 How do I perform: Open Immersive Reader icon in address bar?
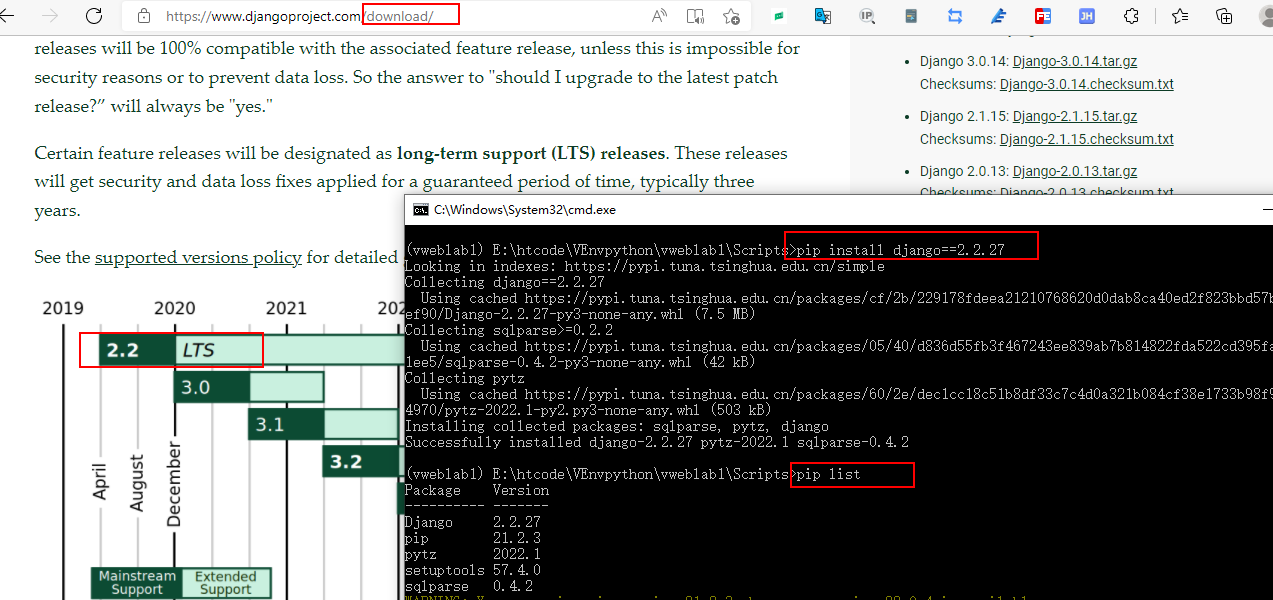click(x=695, y=16)
